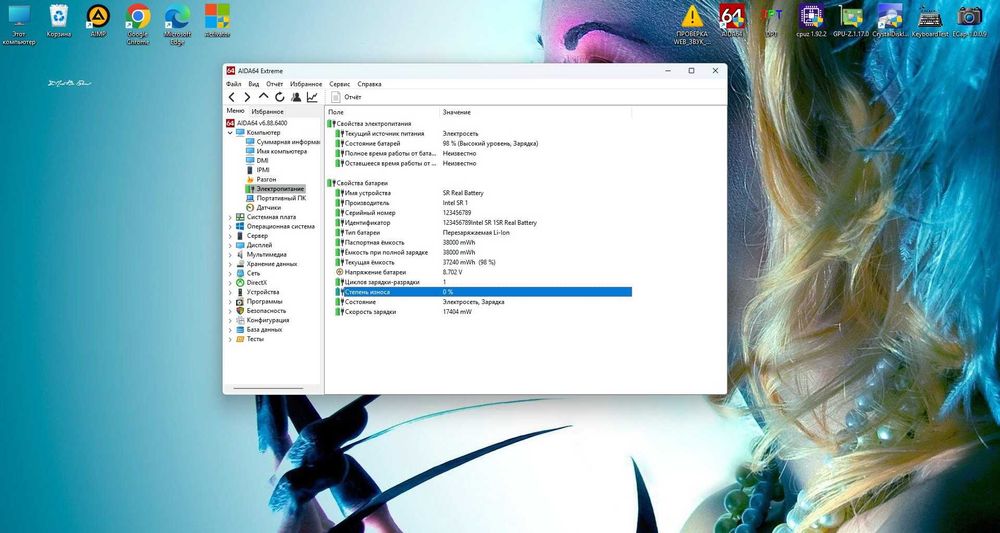Open the Избранное menu in the menu bar
The image size is (1000, 533).
point(306,84)
